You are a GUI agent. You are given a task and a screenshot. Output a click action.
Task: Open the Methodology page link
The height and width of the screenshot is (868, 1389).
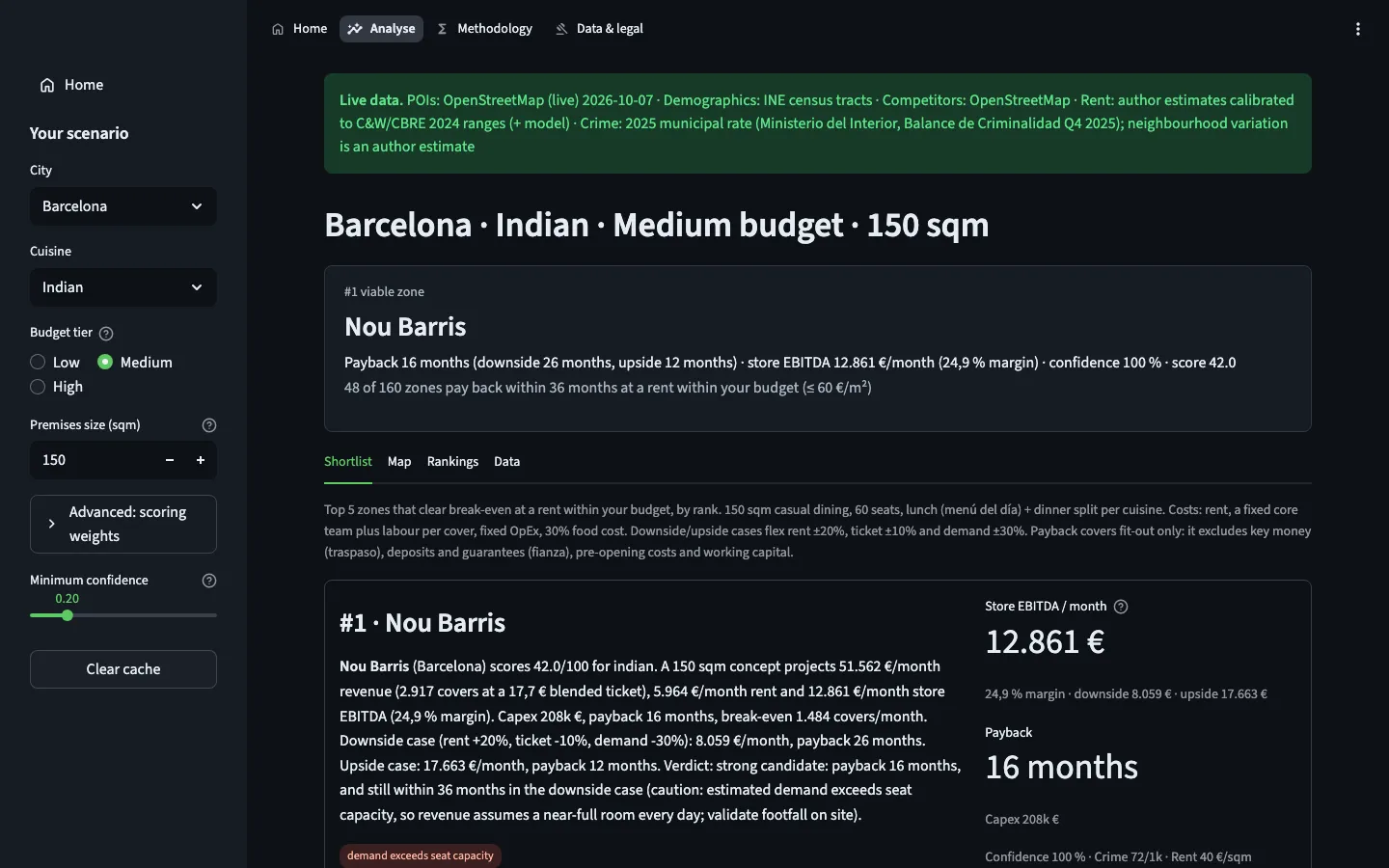click(484, 29)
